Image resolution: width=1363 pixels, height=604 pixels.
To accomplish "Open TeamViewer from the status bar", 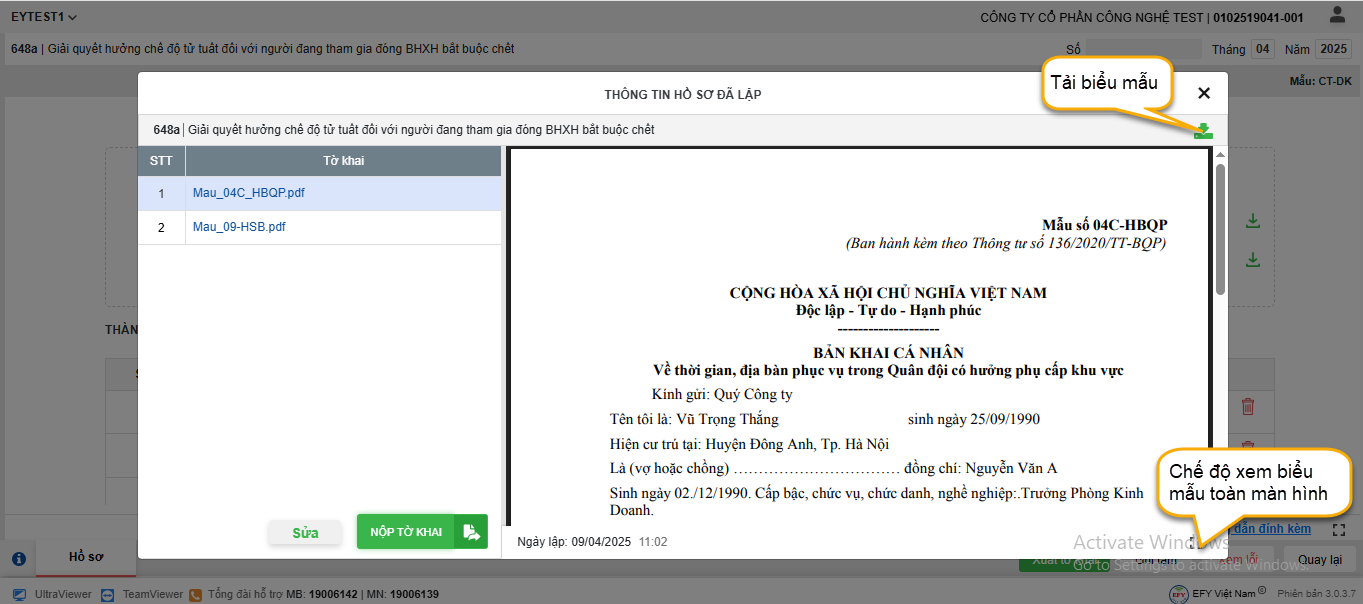I will click(143, 594).
